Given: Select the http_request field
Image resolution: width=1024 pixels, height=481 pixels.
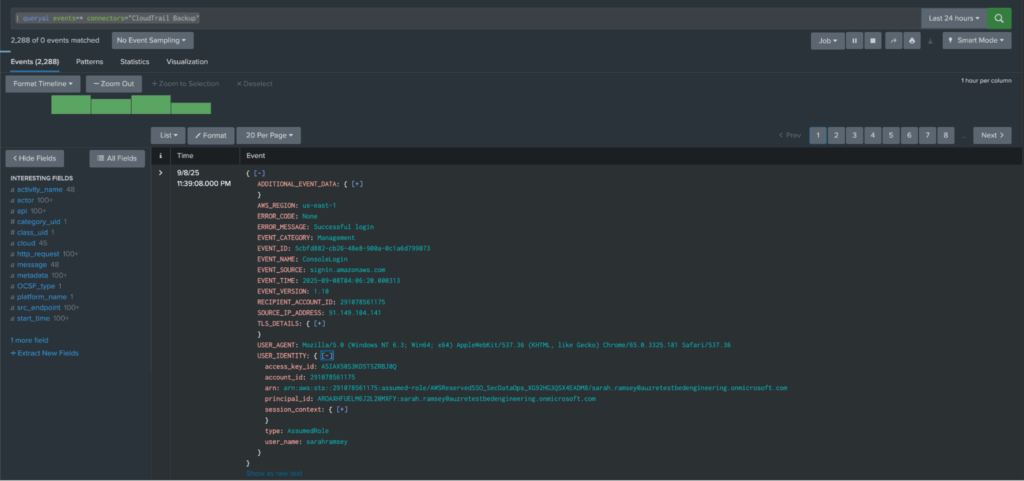Looking at the screenshot, I should coord(39,253).
